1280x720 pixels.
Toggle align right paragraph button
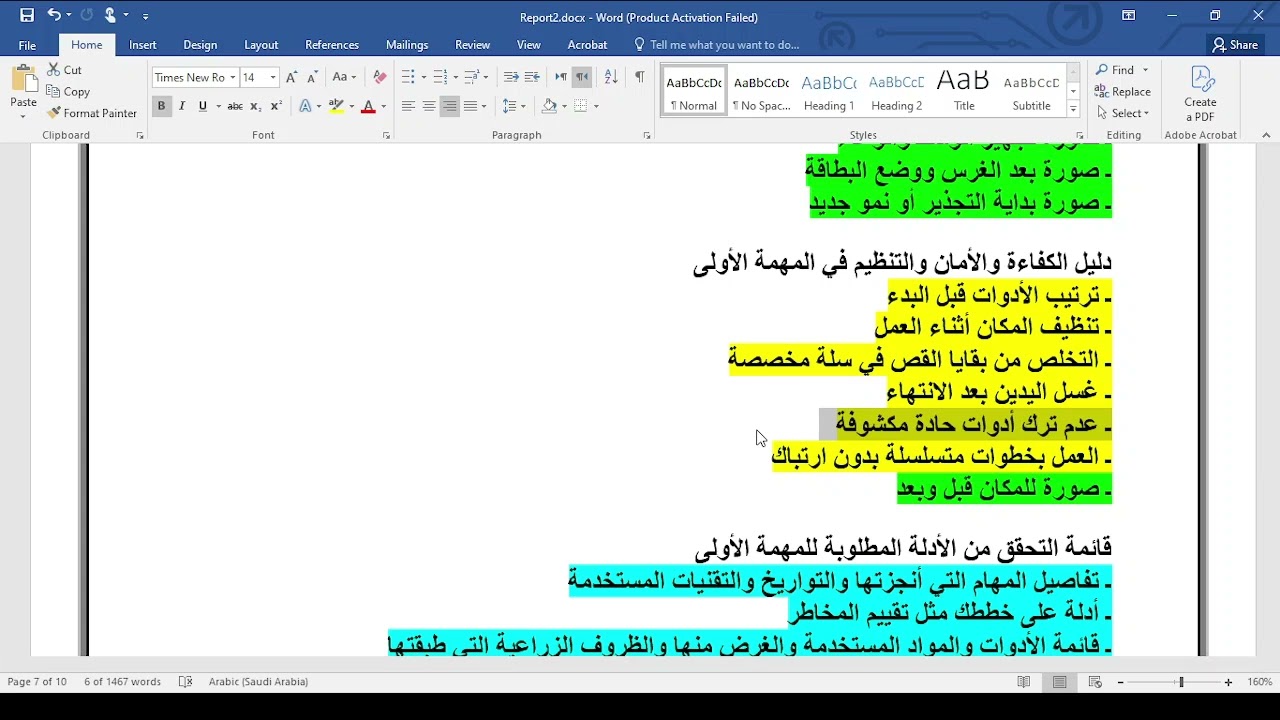[450, 106]
